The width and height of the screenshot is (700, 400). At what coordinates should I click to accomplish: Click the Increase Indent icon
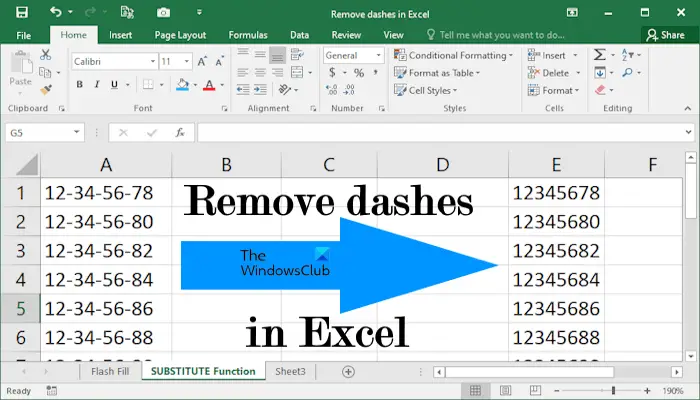coord(260,90)
